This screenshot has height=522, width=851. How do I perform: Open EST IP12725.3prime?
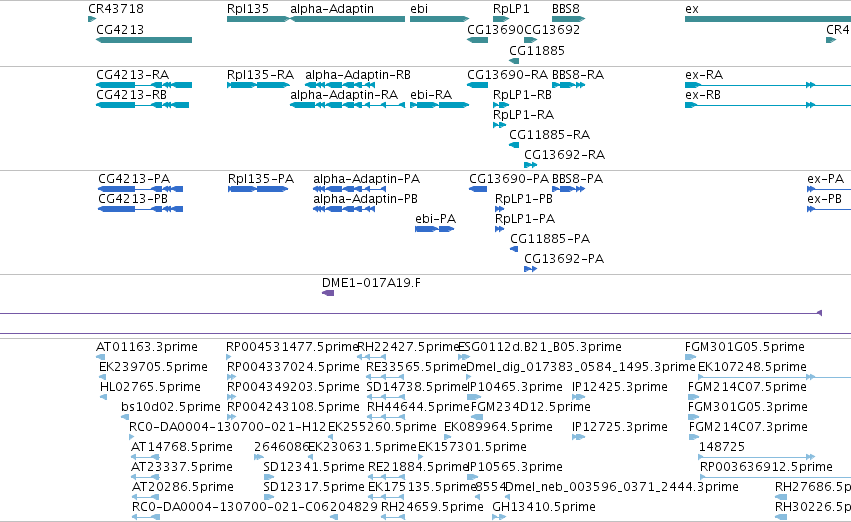point(619,426)
